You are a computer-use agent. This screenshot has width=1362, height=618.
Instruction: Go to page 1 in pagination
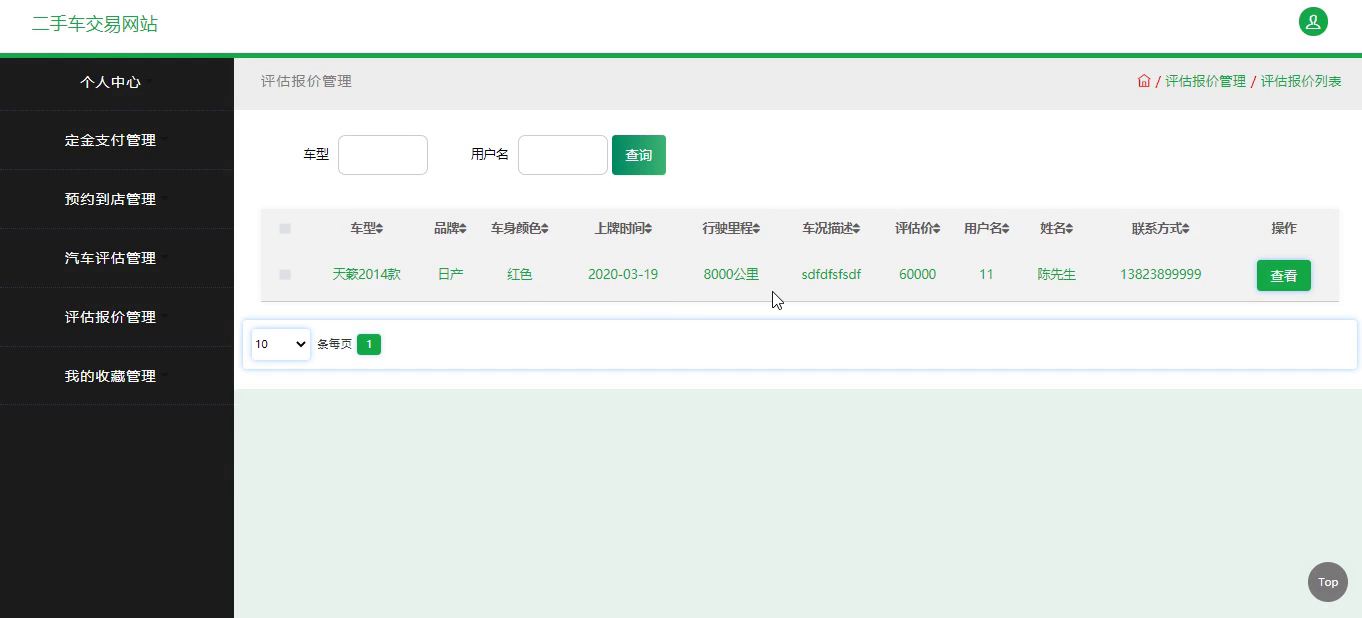point(369,344)
